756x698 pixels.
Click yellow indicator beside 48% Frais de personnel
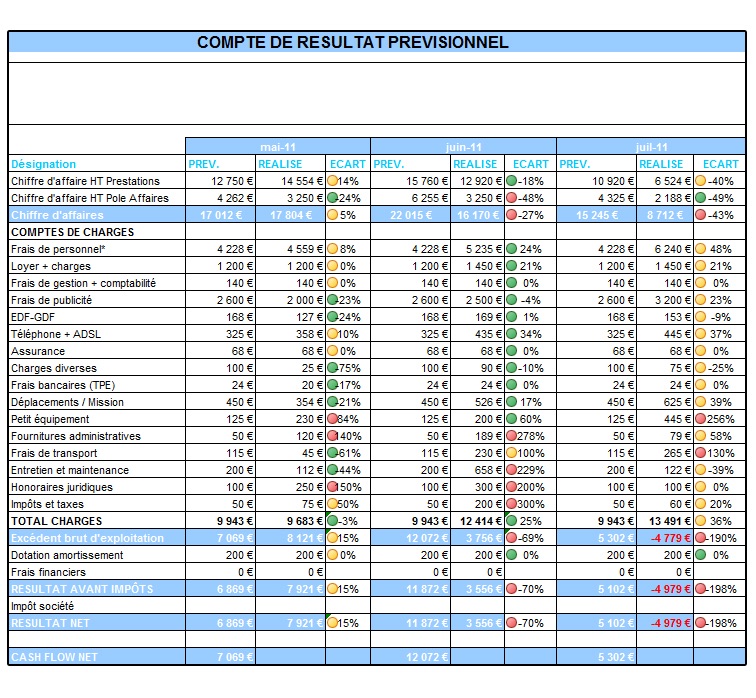coord(701,249)
